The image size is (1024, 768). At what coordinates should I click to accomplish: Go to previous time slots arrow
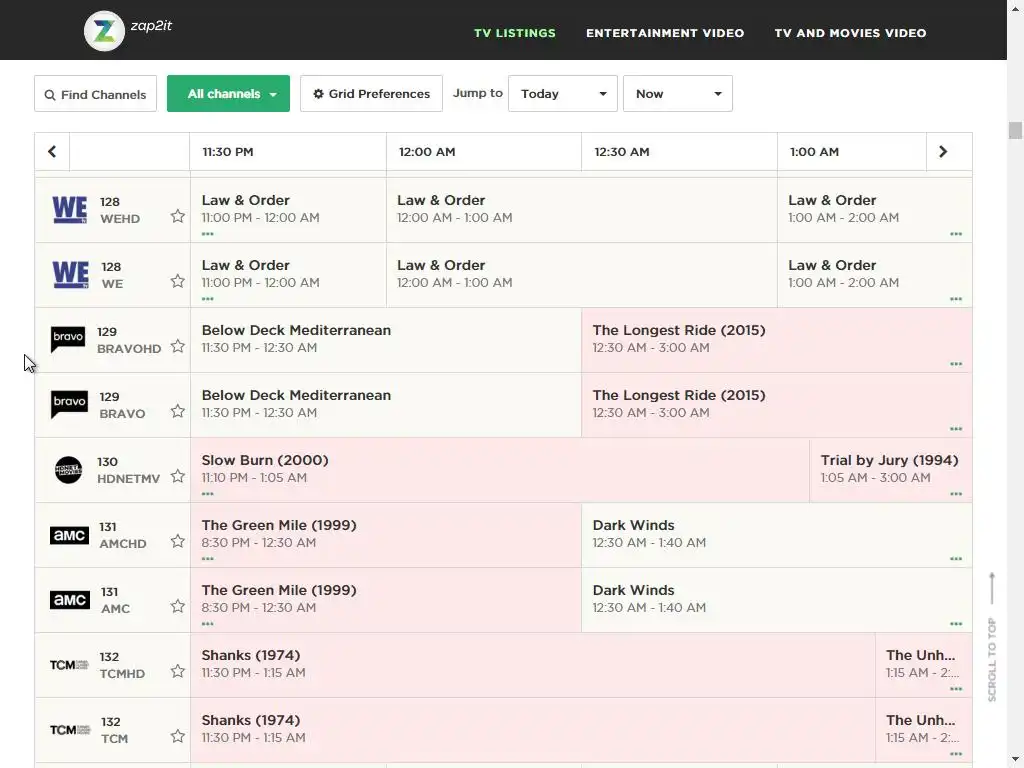coord(52,152)
